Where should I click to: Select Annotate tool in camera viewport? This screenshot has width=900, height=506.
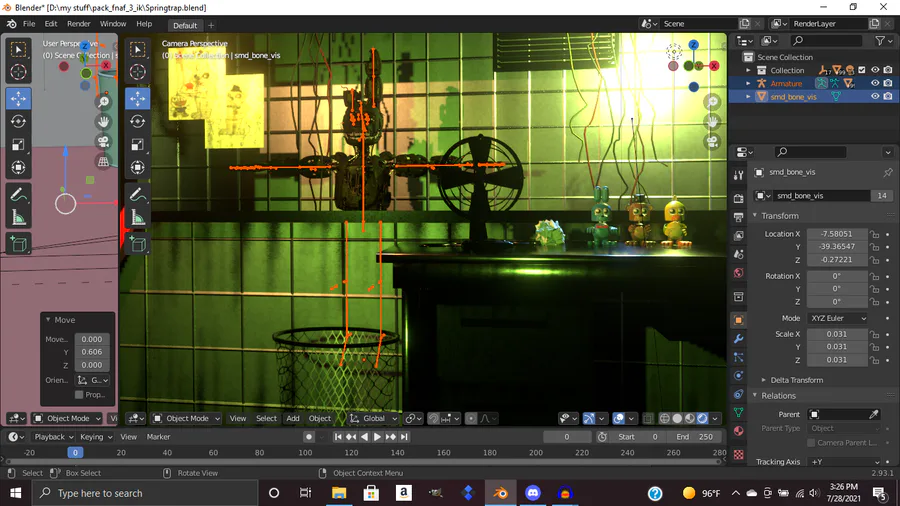point(138,194)
